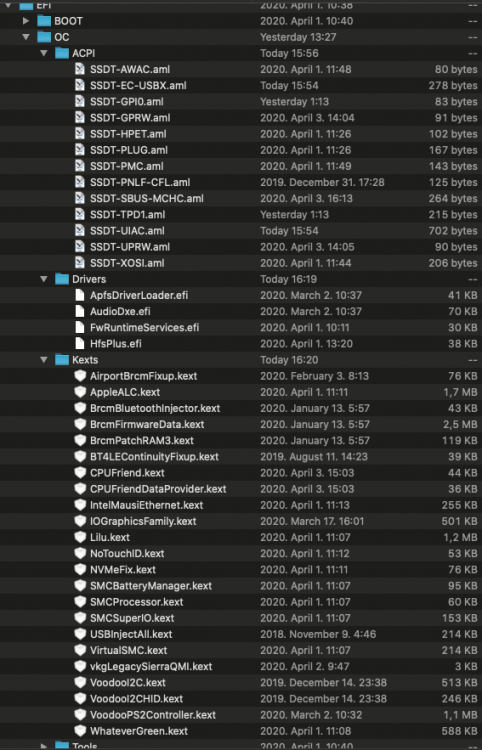Screen dimensions: 482x750
Task: Click the SSDT-PNLF-CFL.aml file icon
Action: point(80,182)
